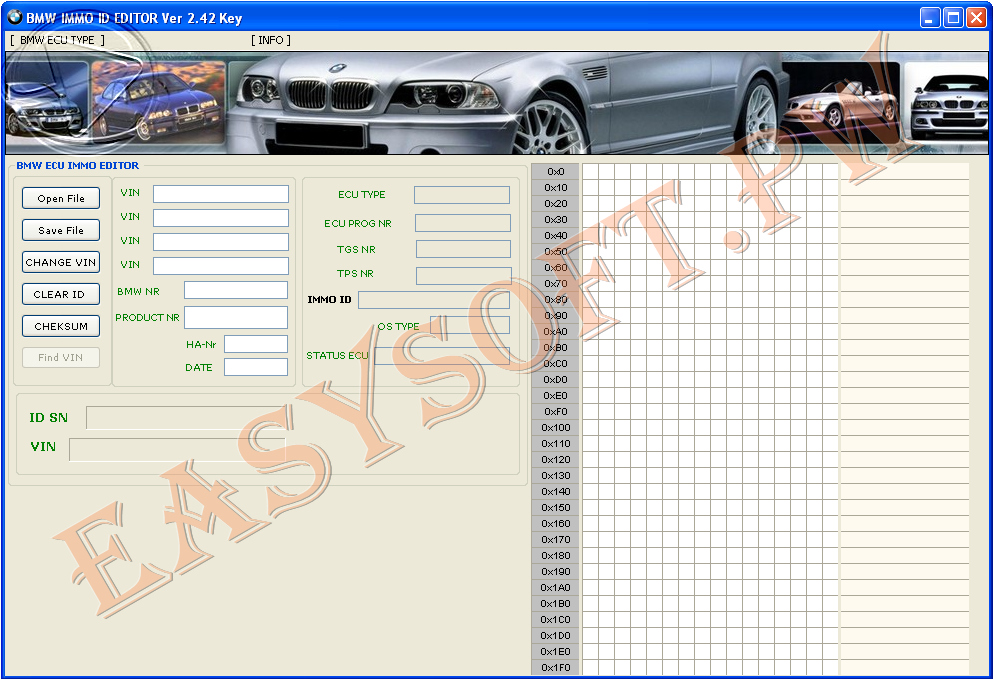993x679 pixels.
Task: Click the BMW Z3 roadster banner thumbnail
Action: coord(841,101)
